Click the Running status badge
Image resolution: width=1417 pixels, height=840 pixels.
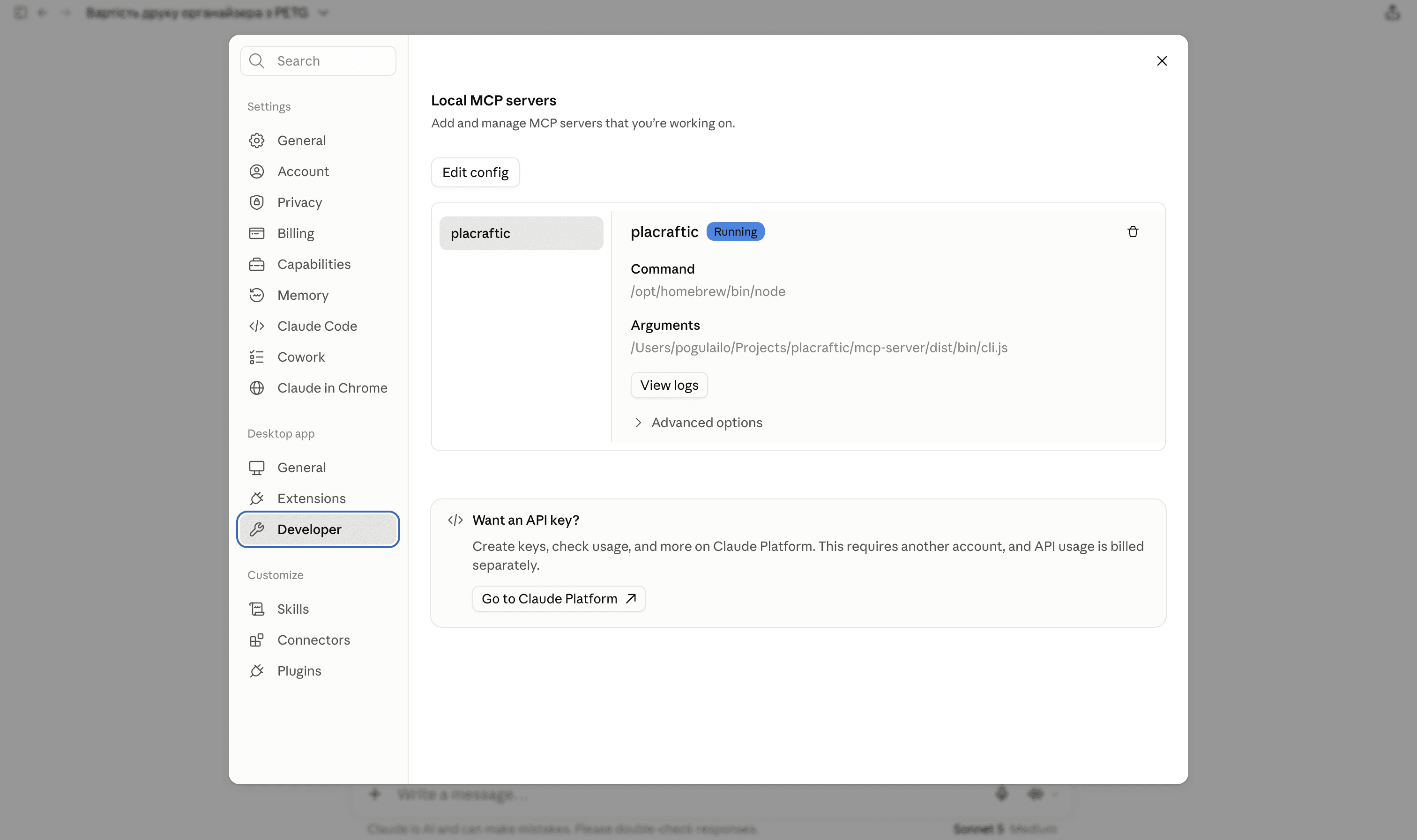pyautogui.click(x=735, y=231)
